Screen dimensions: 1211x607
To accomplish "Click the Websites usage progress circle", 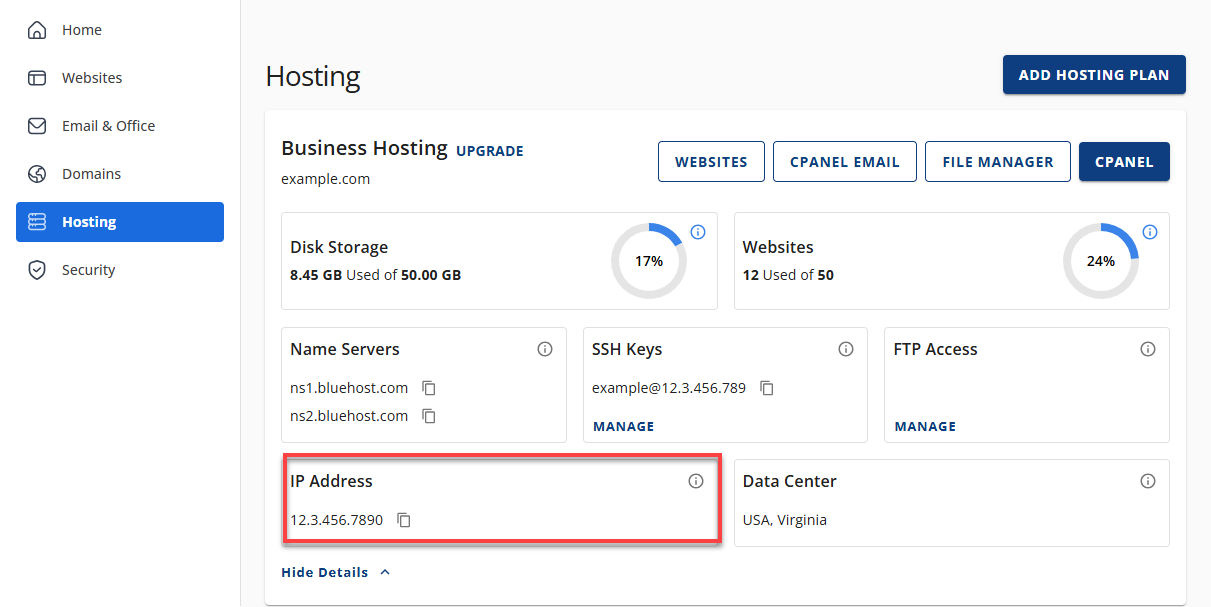I will [x=1101, y=261].
